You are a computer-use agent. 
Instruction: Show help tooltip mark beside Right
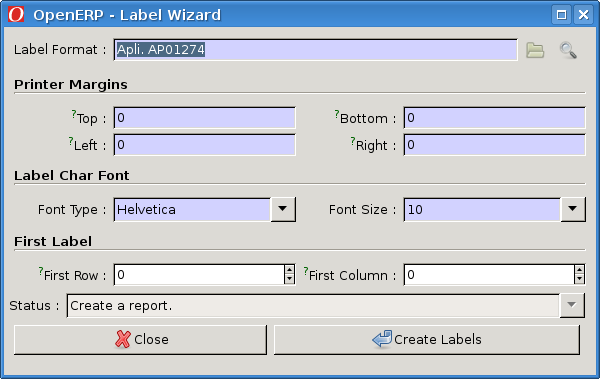click(x=353, y=141)
